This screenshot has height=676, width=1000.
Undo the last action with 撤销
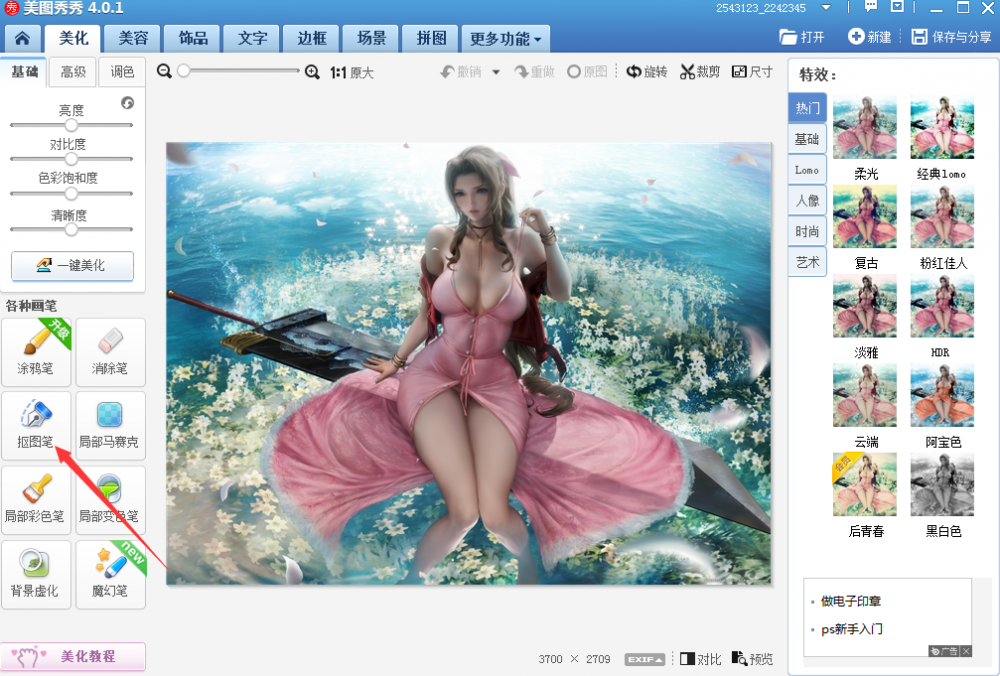point(461,72)
